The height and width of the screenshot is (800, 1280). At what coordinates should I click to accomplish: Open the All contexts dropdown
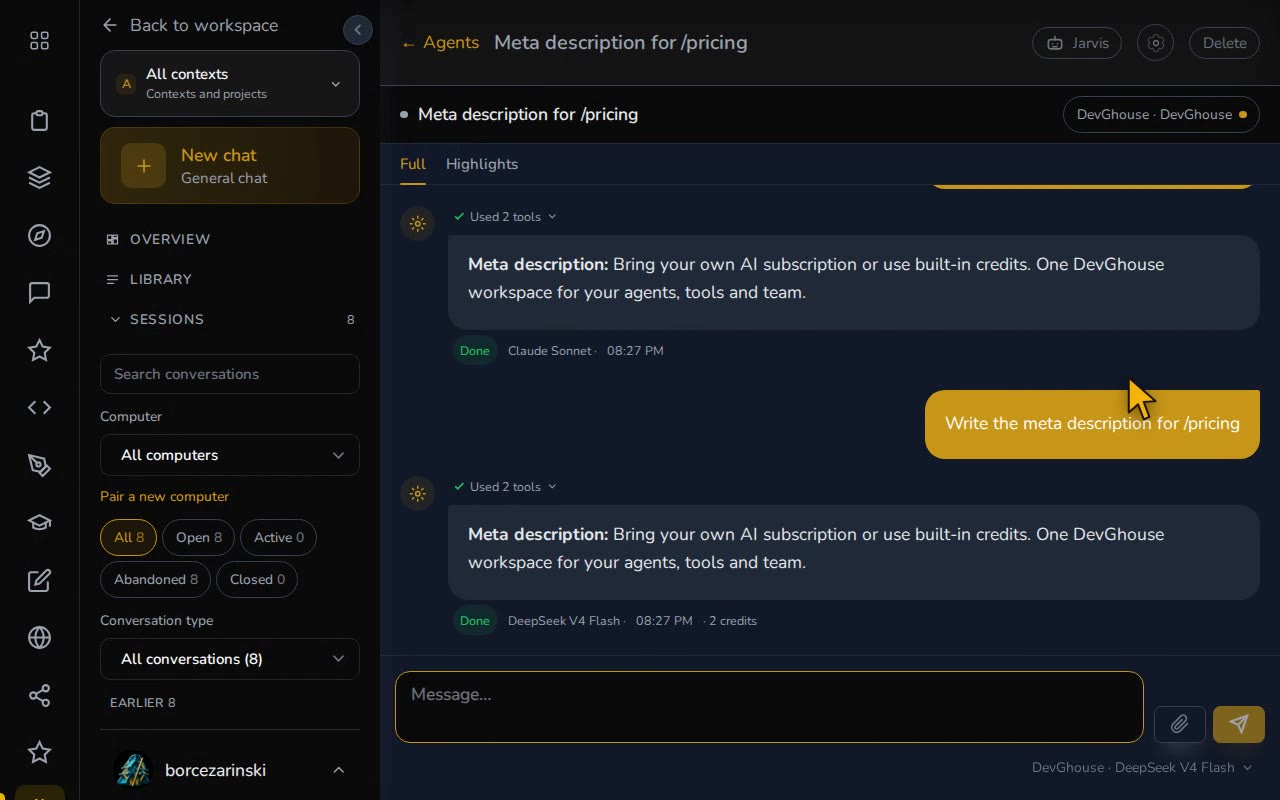tap(230, 84)
